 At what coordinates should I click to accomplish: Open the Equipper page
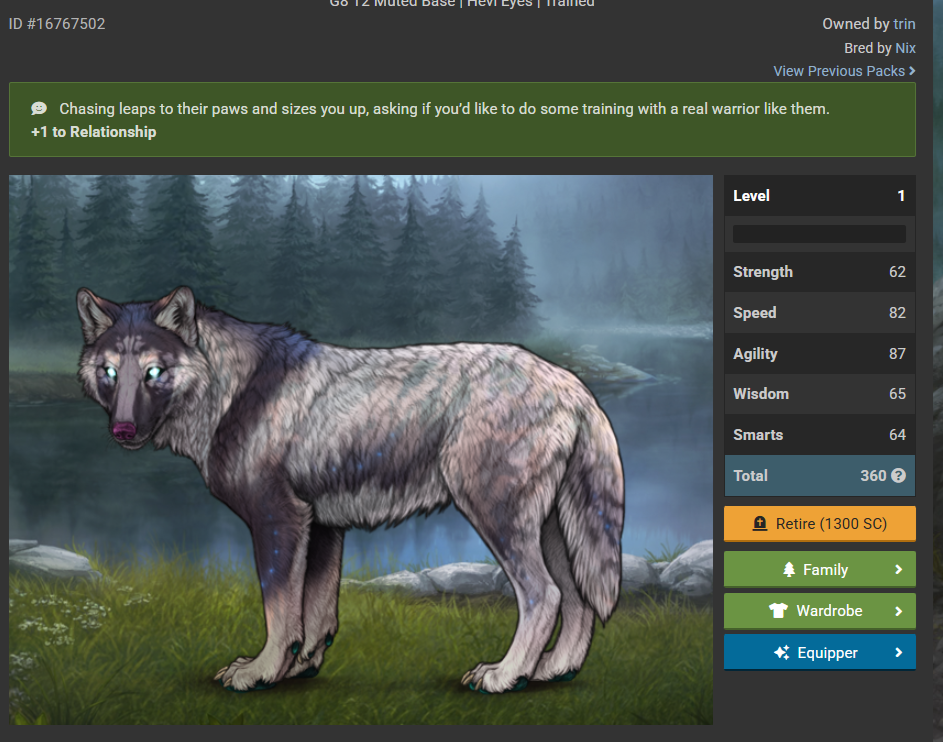click(820, 652)
